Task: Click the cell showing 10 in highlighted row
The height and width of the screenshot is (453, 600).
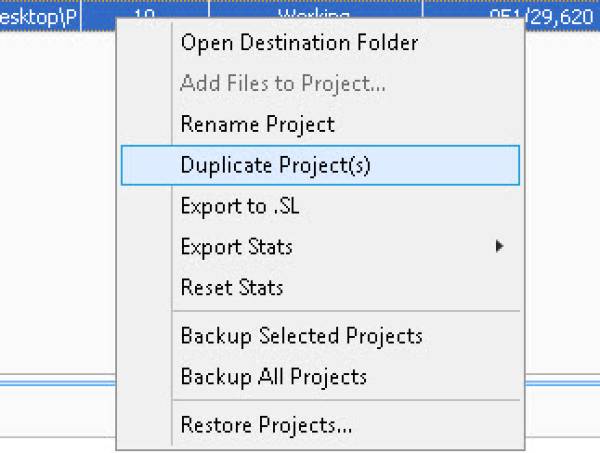Action: tap(145, 15)
